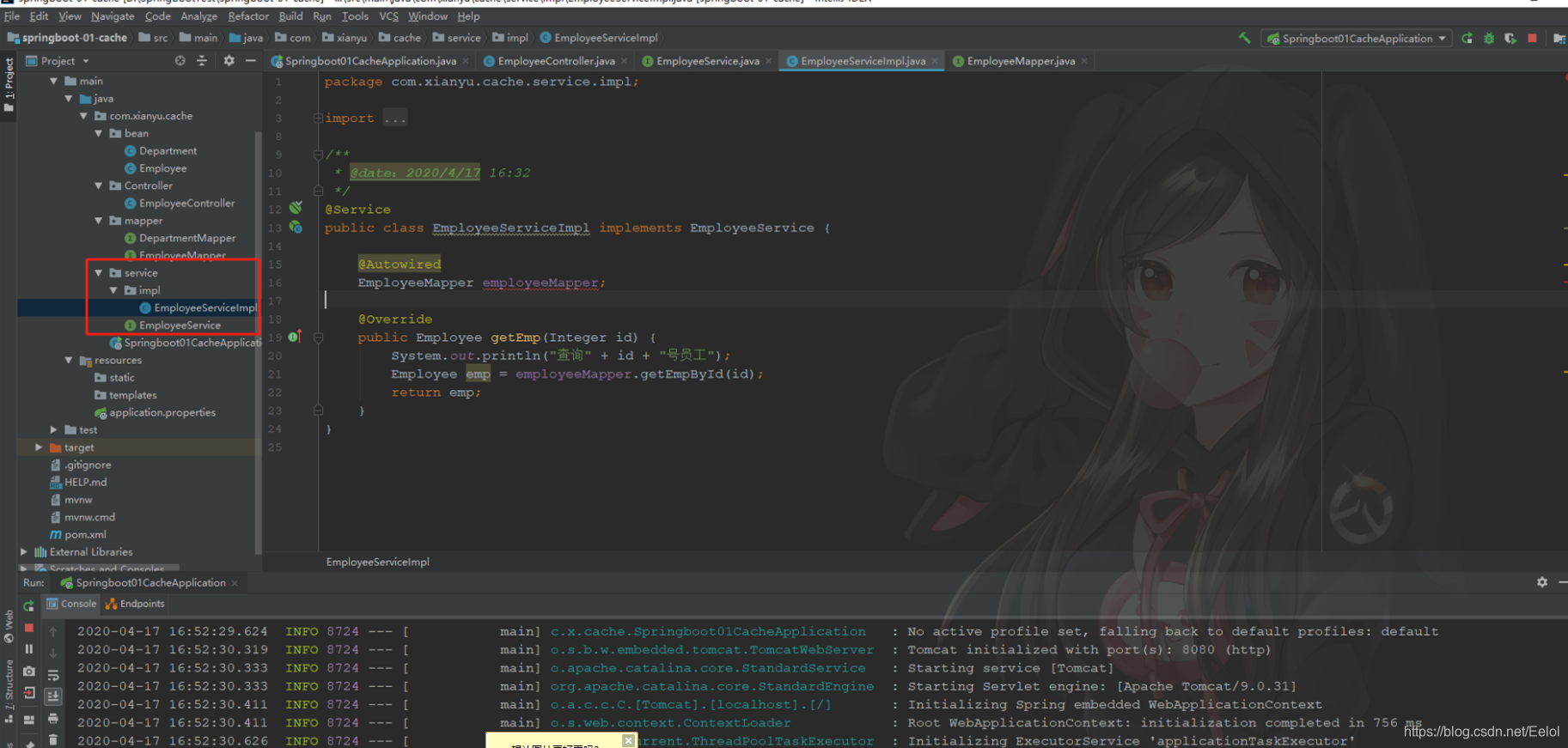Click the EmployeeServiceImpl breadcrumb in navigation bar

[599, 38]
